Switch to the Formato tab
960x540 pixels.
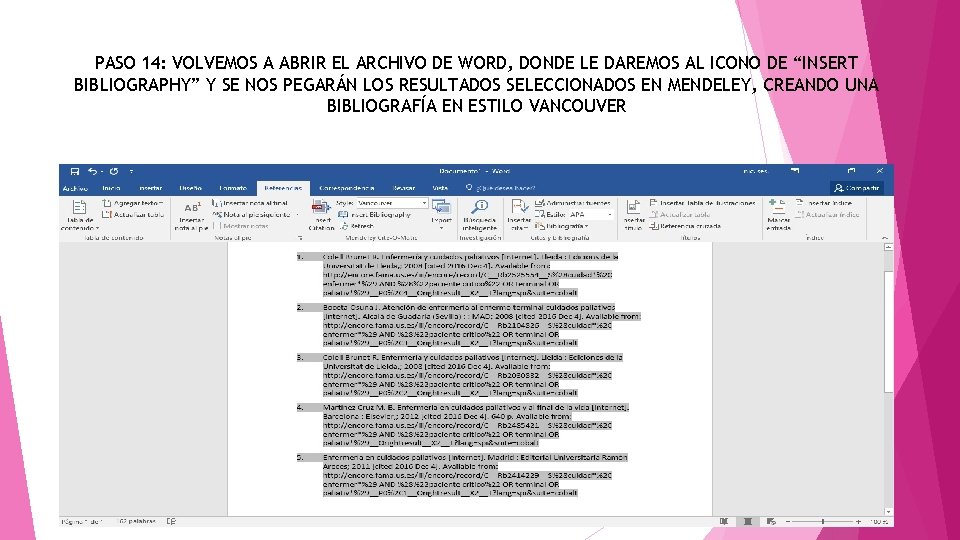pos(233,188)
